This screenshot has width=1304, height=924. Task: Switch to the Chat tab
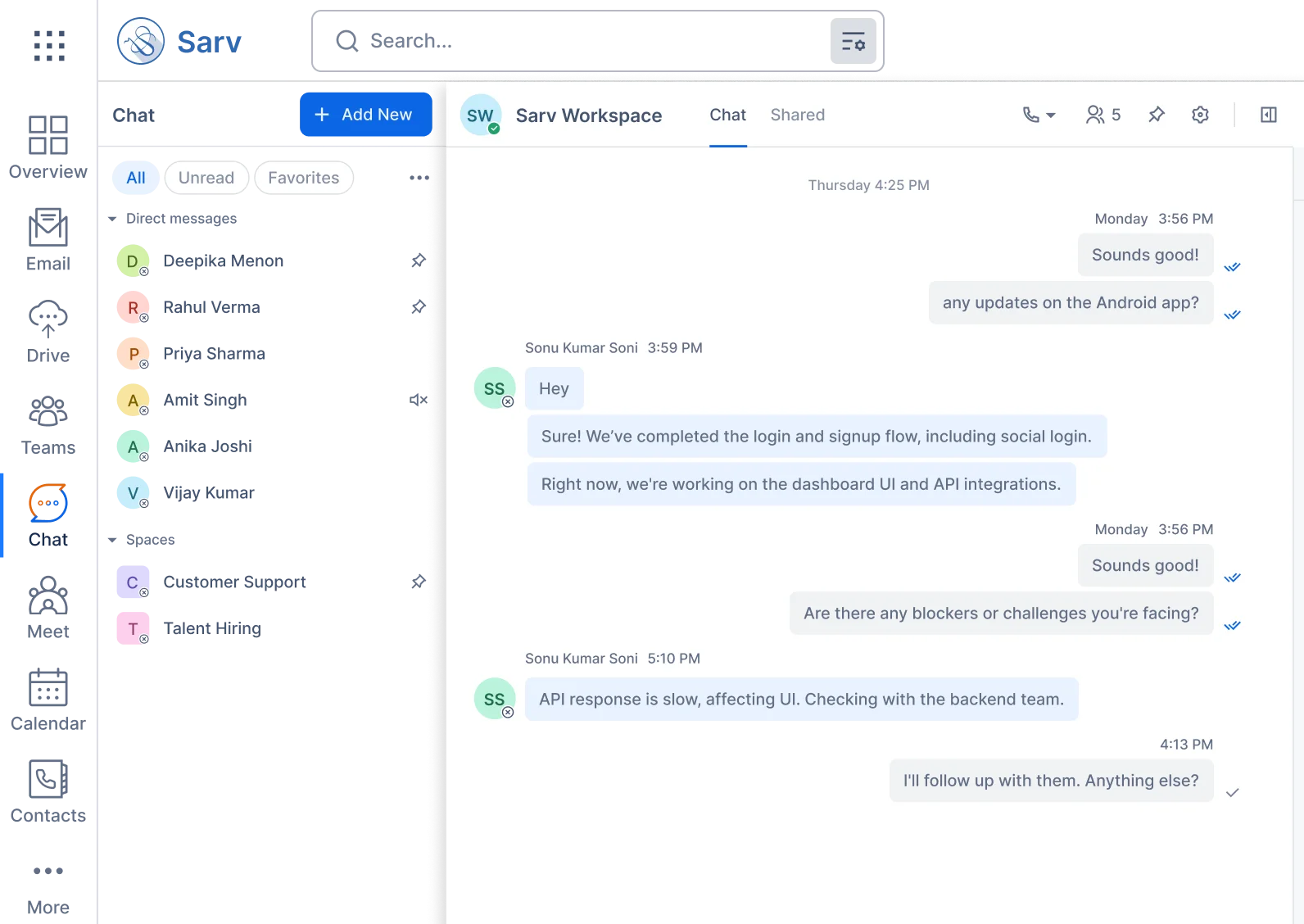(x=727, y=115)
